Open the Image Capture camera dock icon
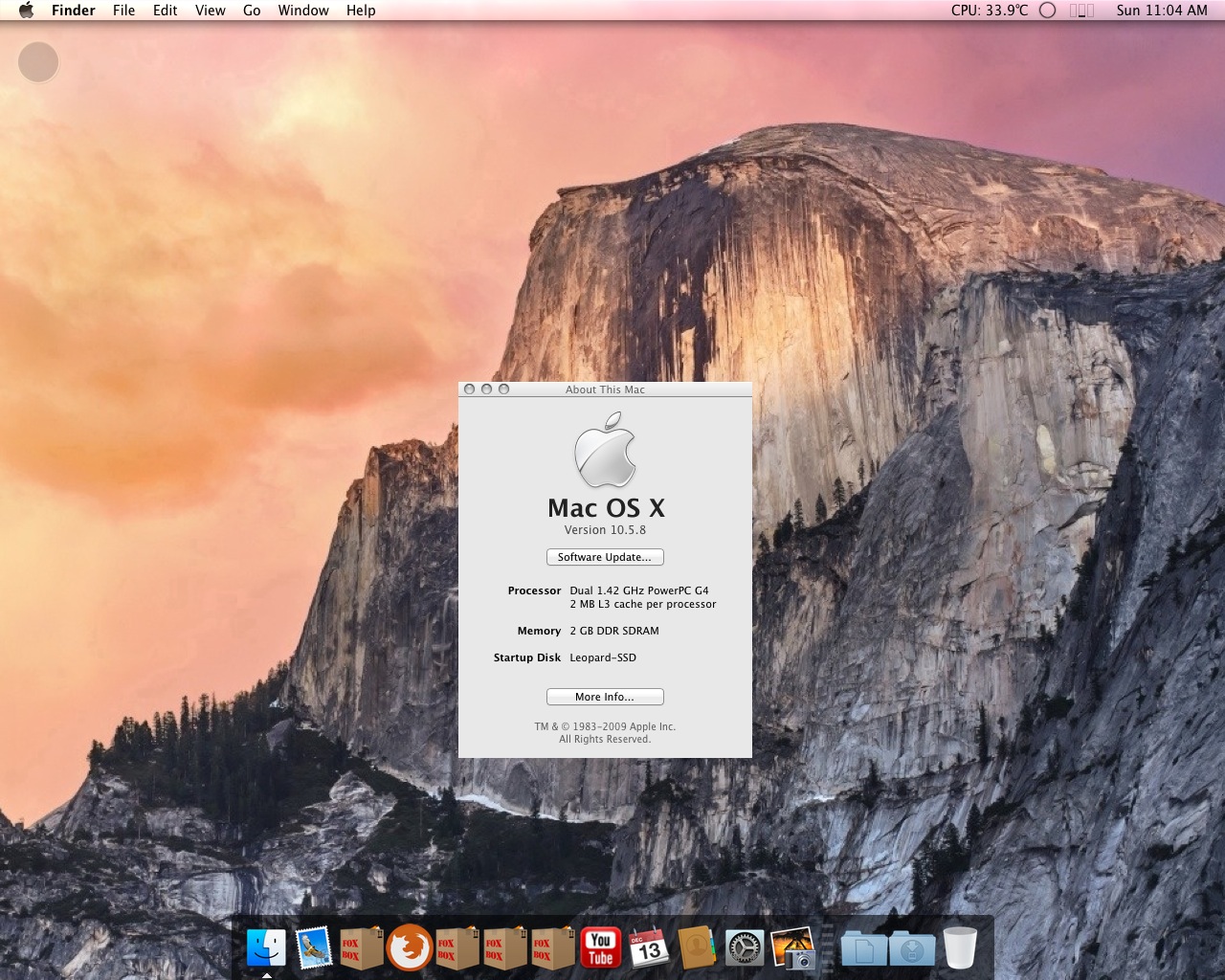This screenshot has width=1225, height=980. click(x=792, y=947)
